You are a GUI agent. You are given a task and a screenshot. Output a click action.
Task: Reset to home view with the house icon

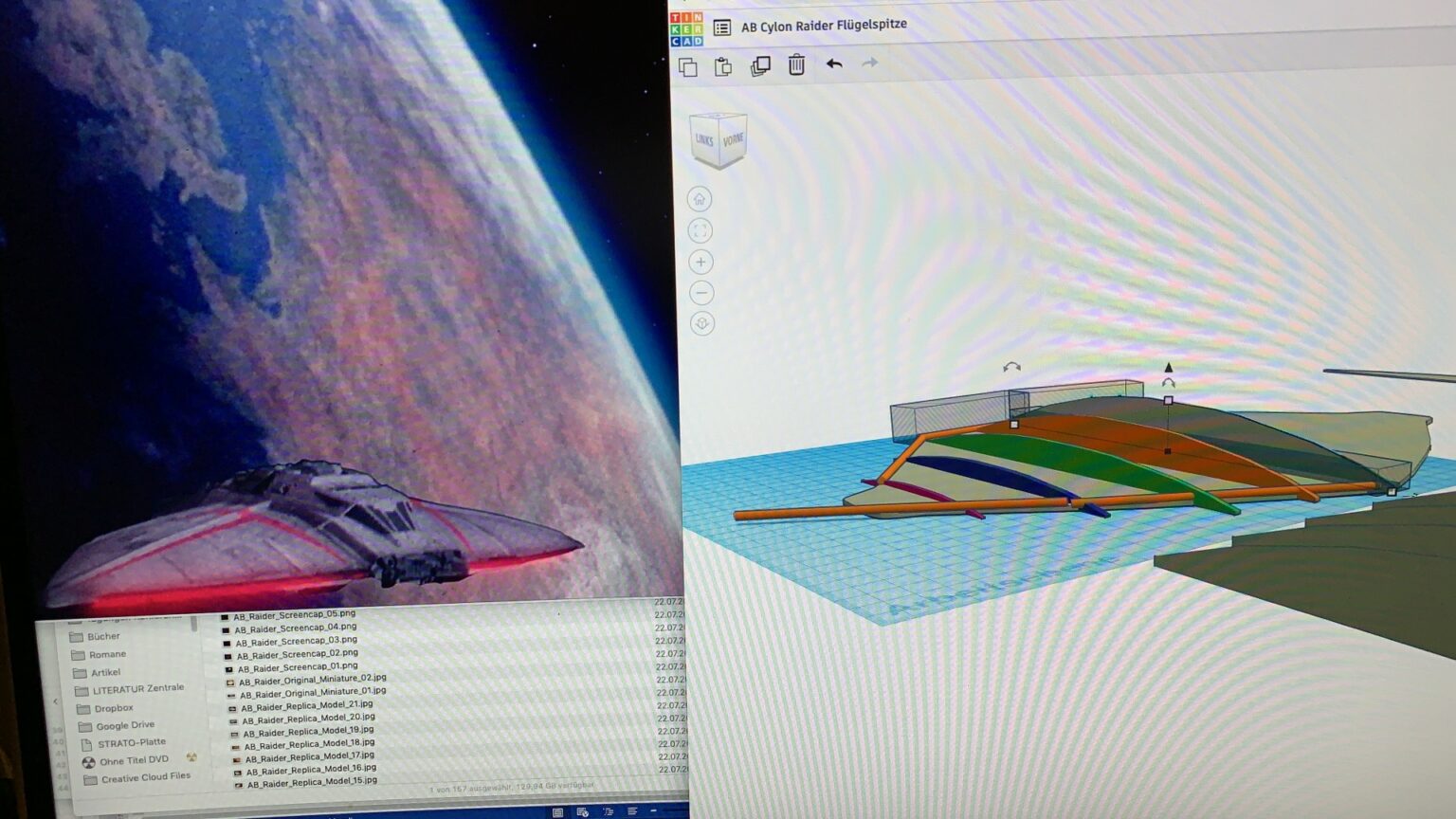700,199
